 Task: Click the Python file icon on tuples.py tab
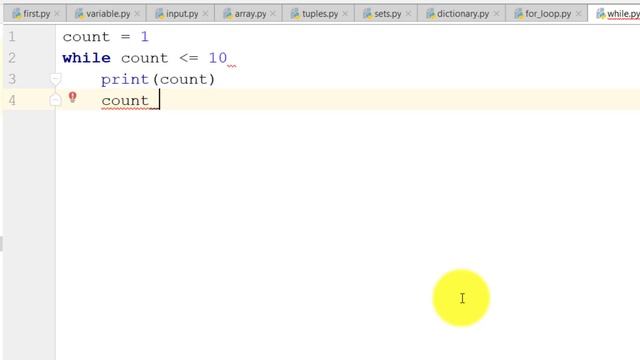[295, 14]
